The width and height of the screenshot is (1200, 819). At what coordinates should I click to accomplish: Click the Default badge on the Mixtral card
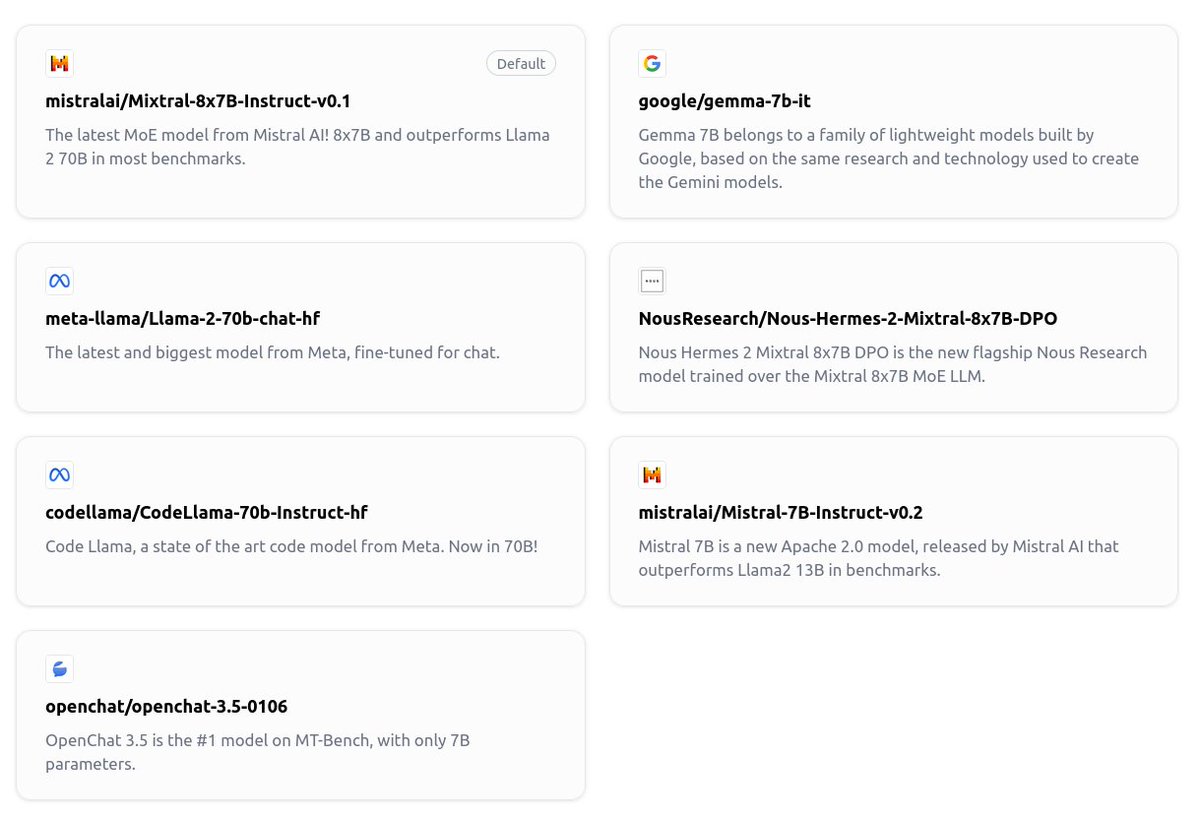(x=521, y=64)
